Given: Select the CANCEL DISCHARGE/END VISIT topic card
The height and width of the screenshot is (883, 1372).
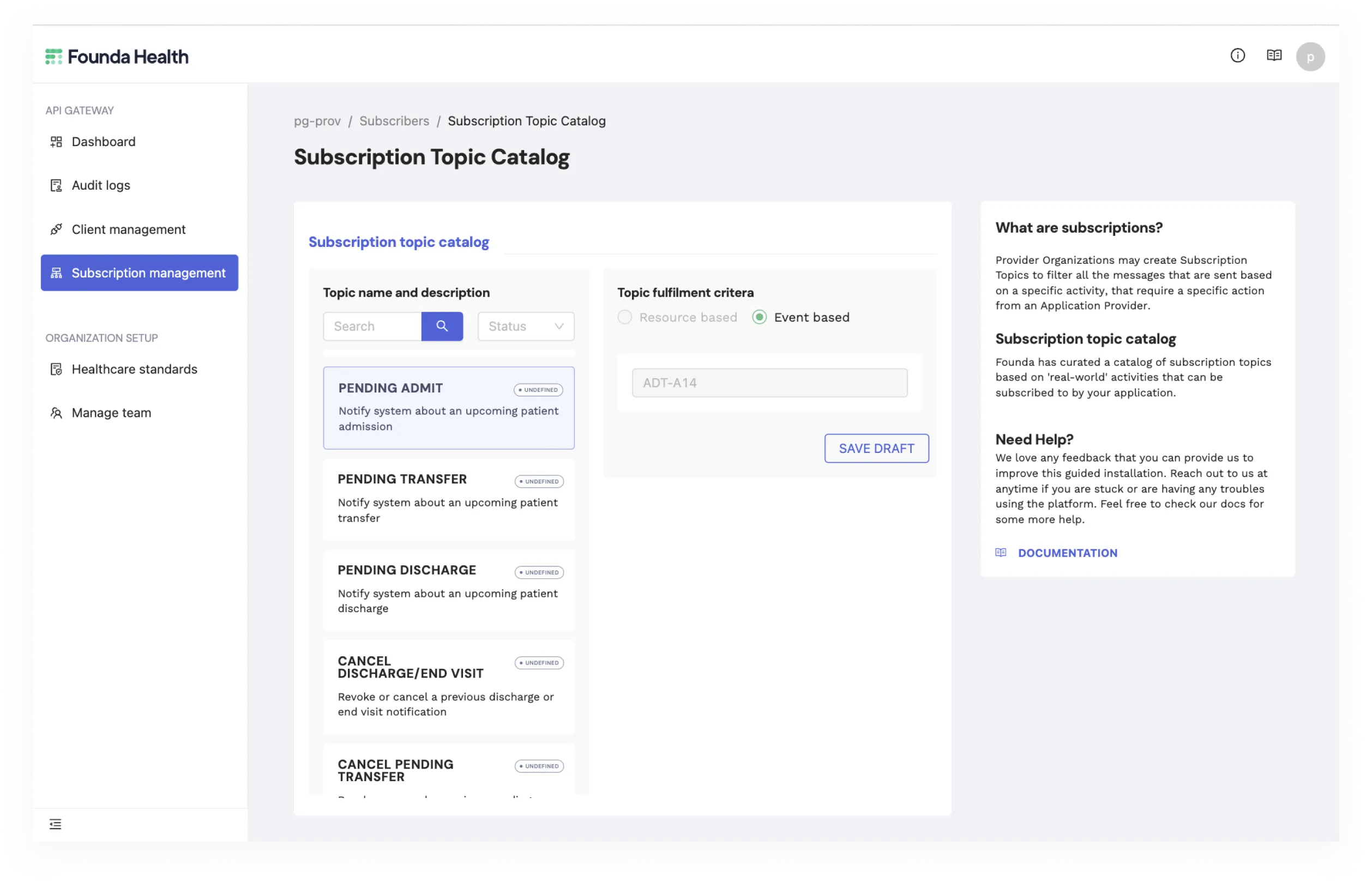Looking at the screenshot, I should pyautogui.click(x=449, y=687).
